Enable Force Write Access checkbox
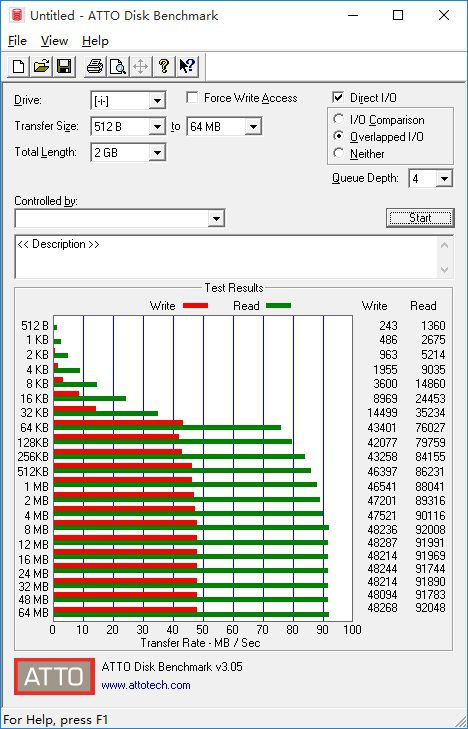Image resolution: width=468 pixels, height=729 pixels. click(192, 98)
